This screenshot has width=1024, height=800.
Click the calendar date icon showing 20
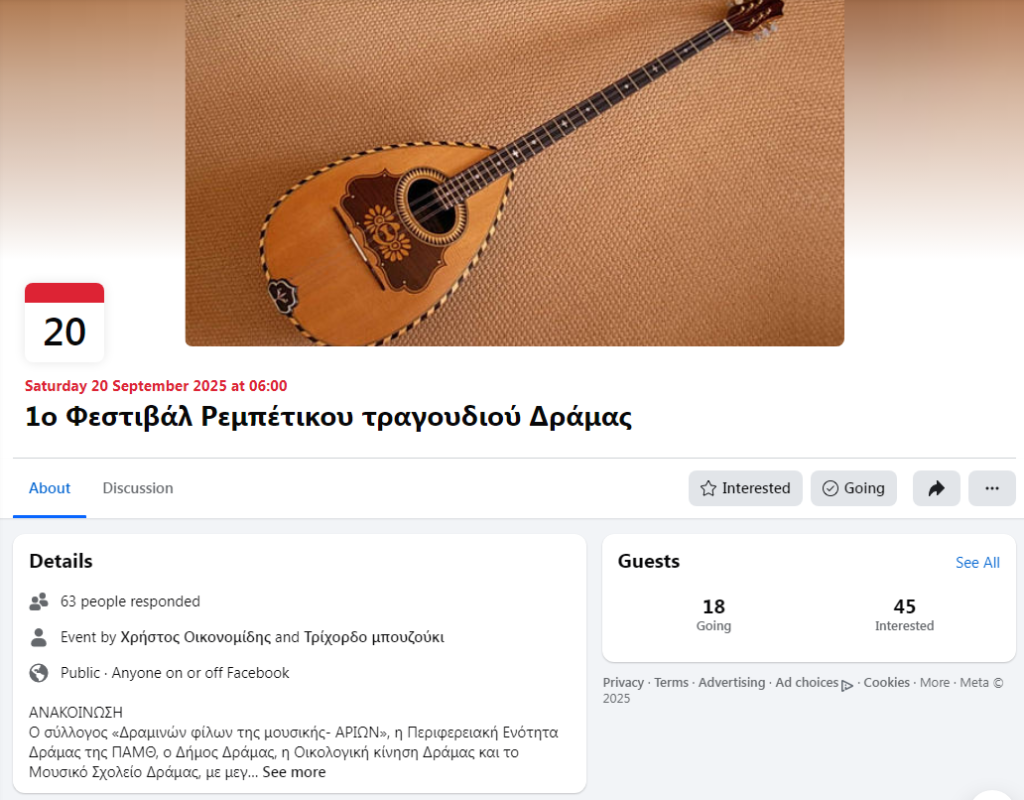[x=65, y=322]
